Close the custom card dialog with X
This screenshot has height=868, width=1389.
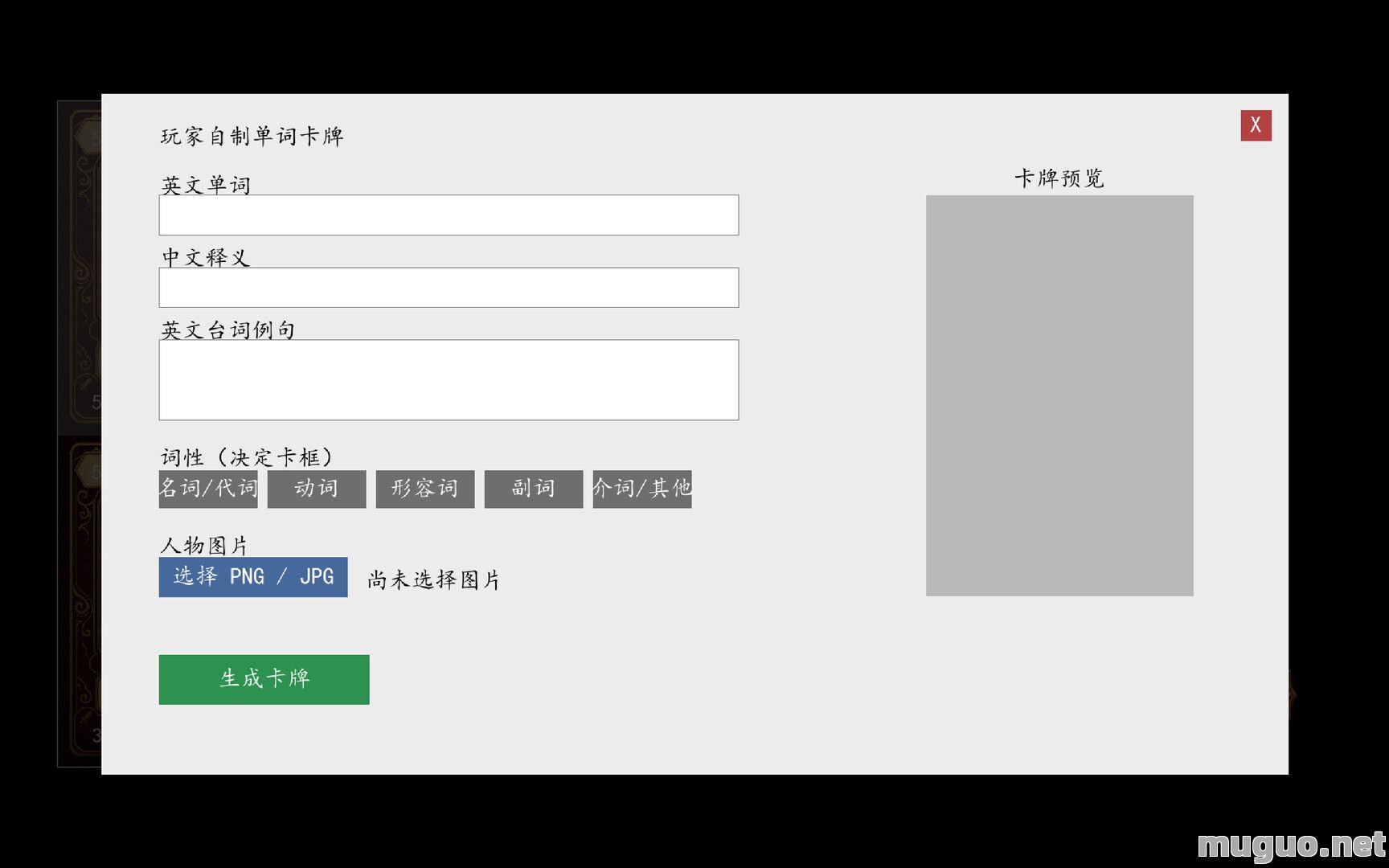1256,125
